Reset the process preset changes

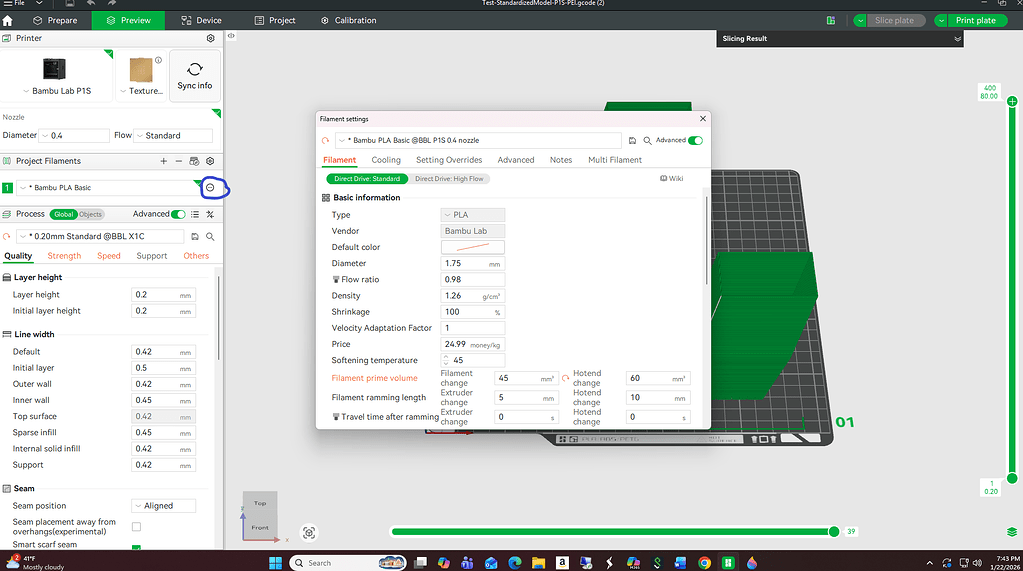click(x=7, y=237)
